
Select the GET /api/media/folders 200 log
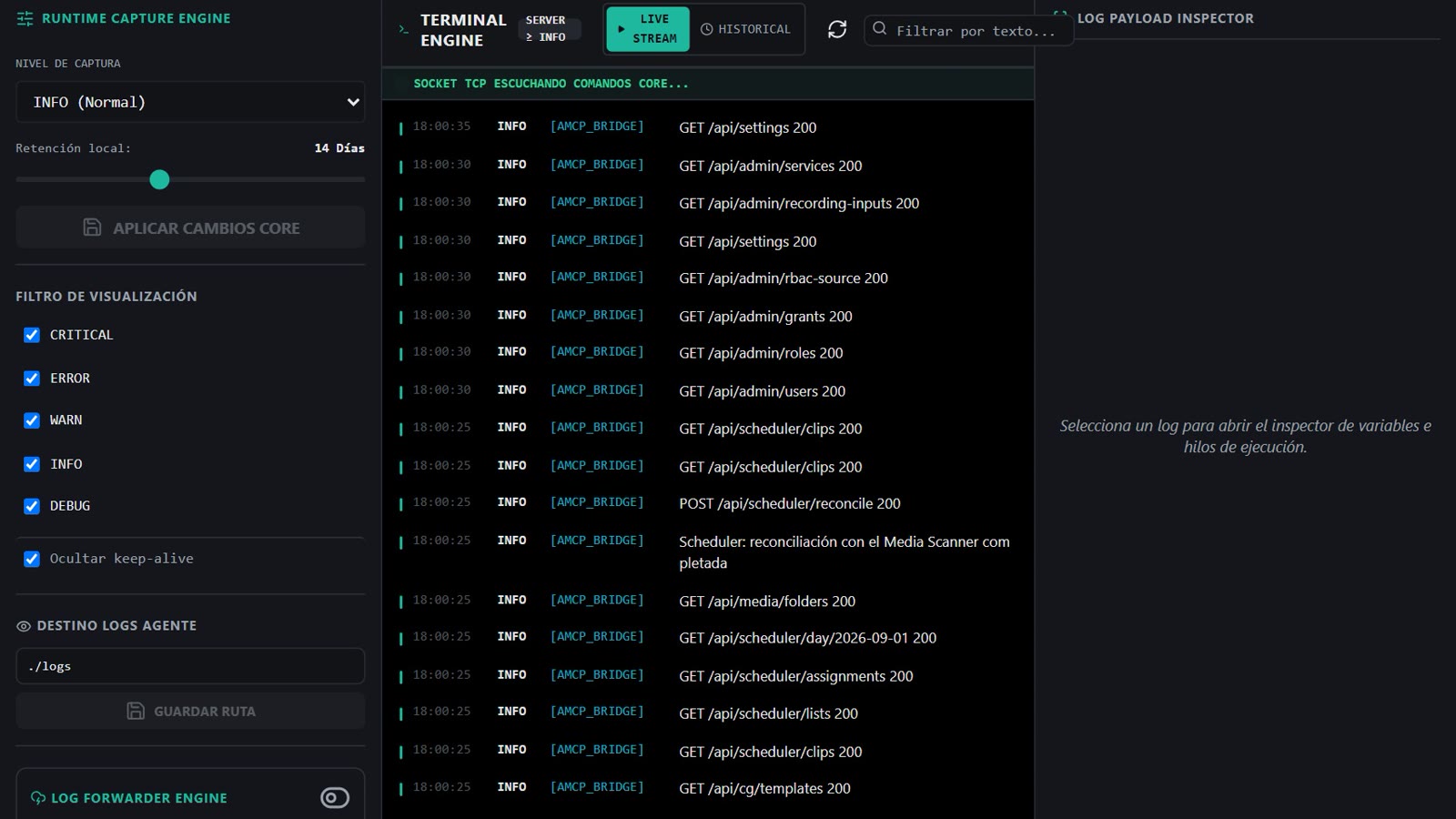708,601
